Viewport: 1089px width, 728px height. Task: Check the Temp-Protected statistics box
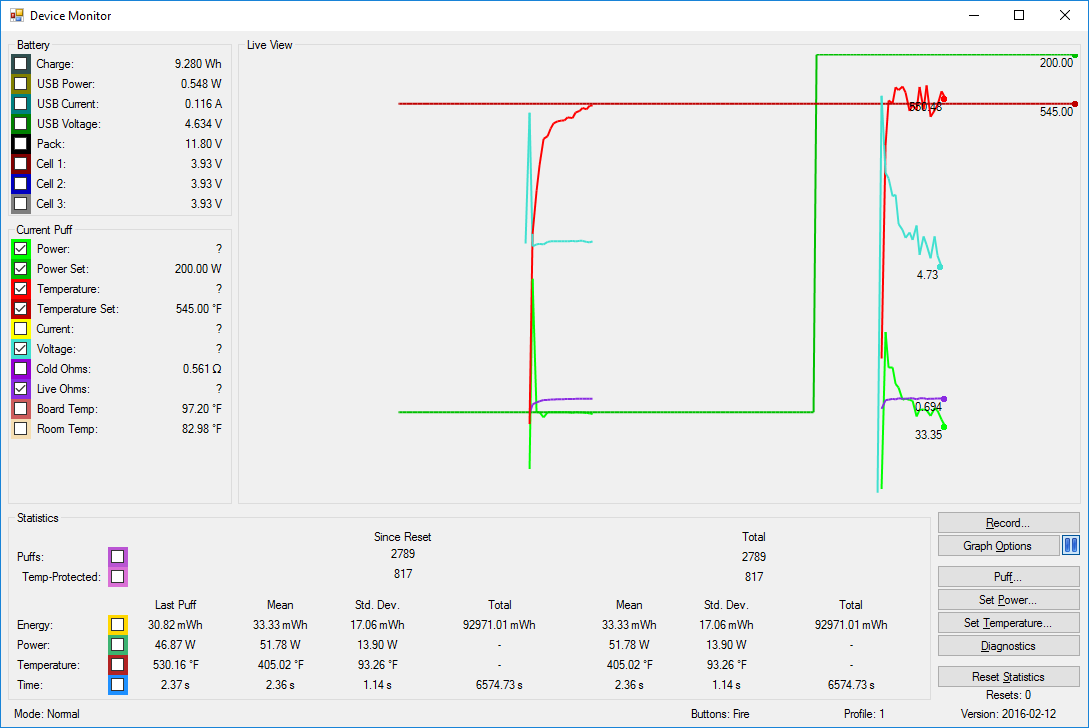(118, 576)
